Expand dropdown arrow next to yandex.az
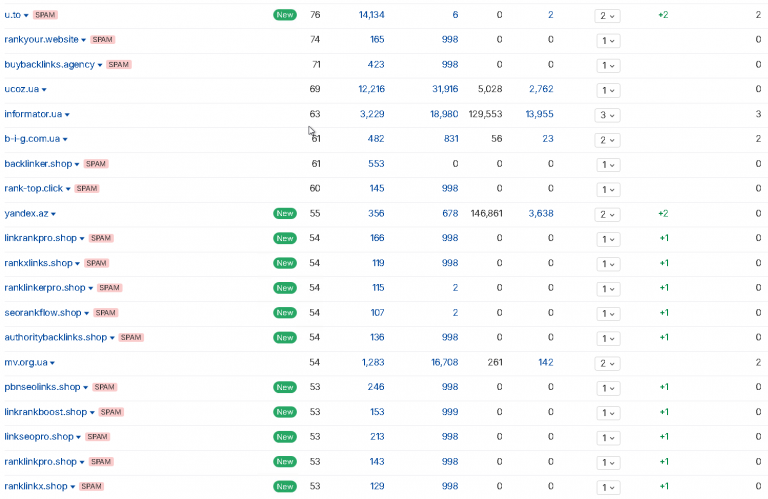 pyautogui.click(x=53, y=214)
